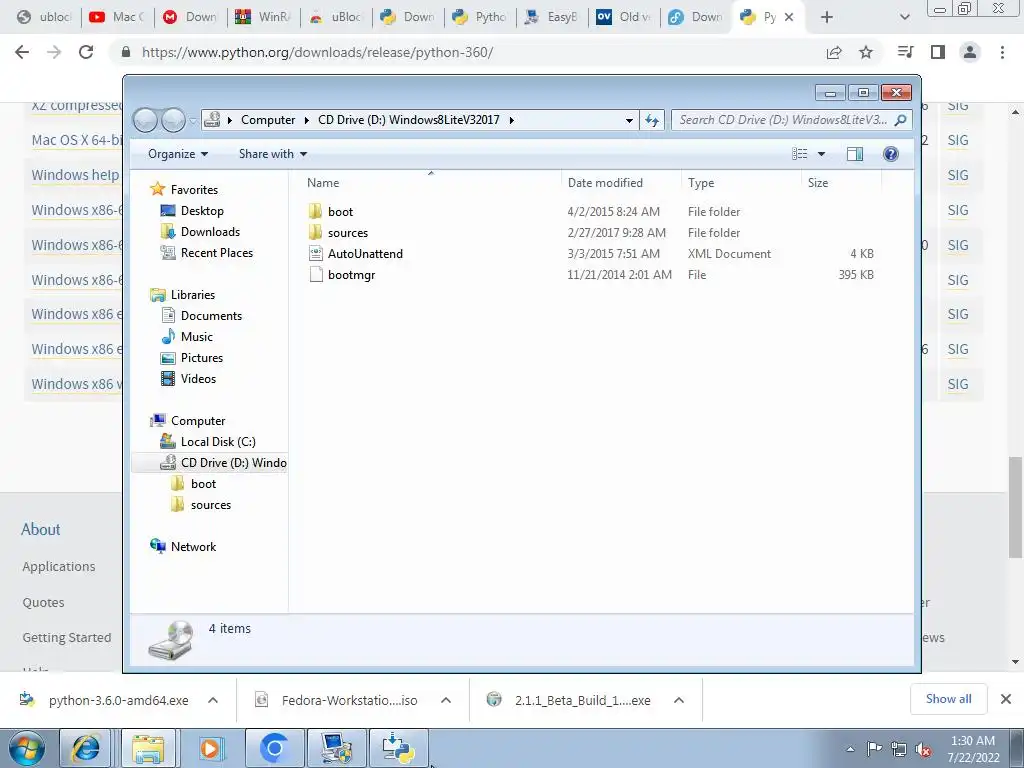Open Chrome three-dot menu
Viewport: 1024px width, 768px height.
point(1002,52)
